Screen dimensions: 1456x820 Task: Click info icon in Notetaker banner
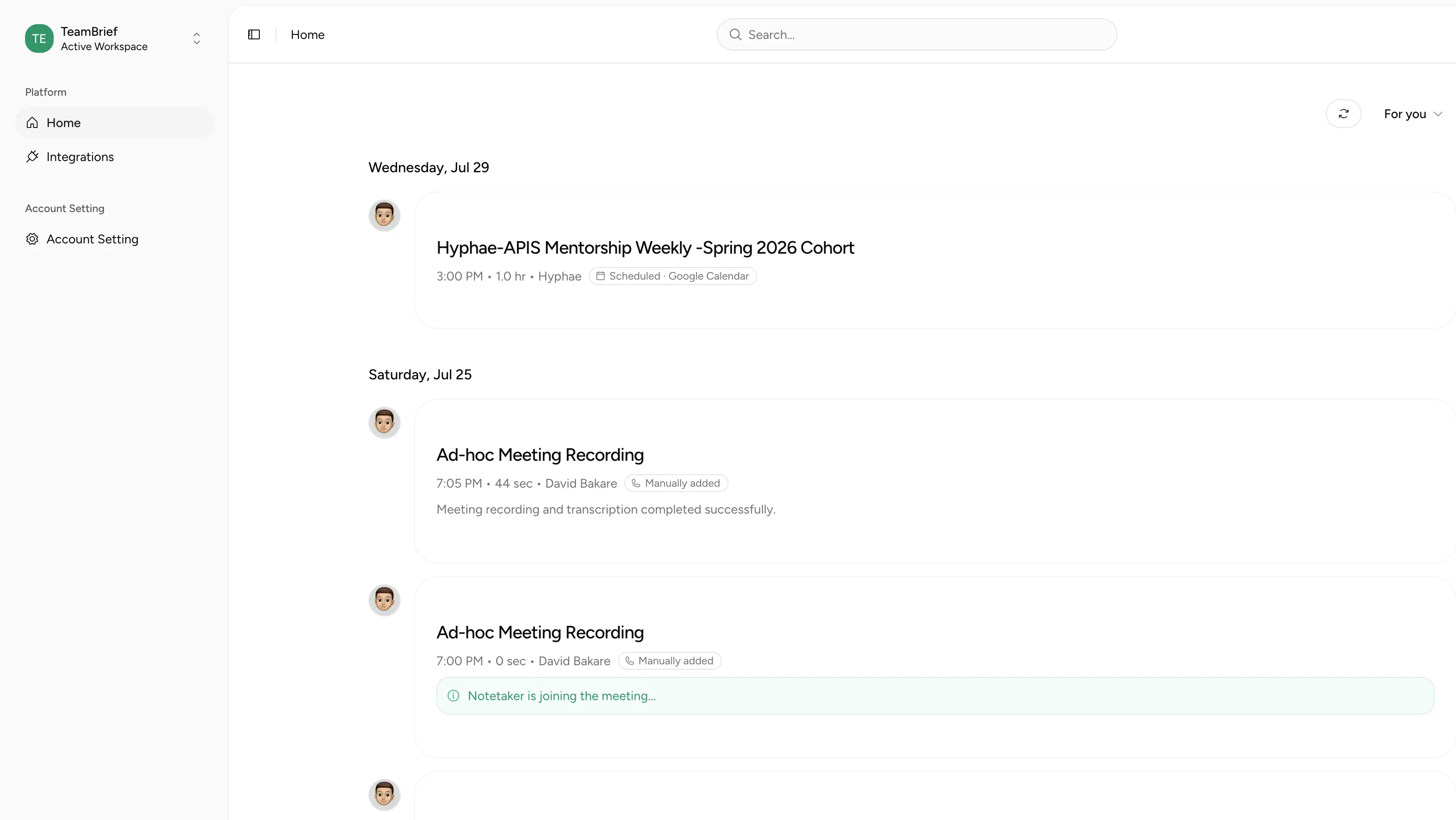(453, 696)
